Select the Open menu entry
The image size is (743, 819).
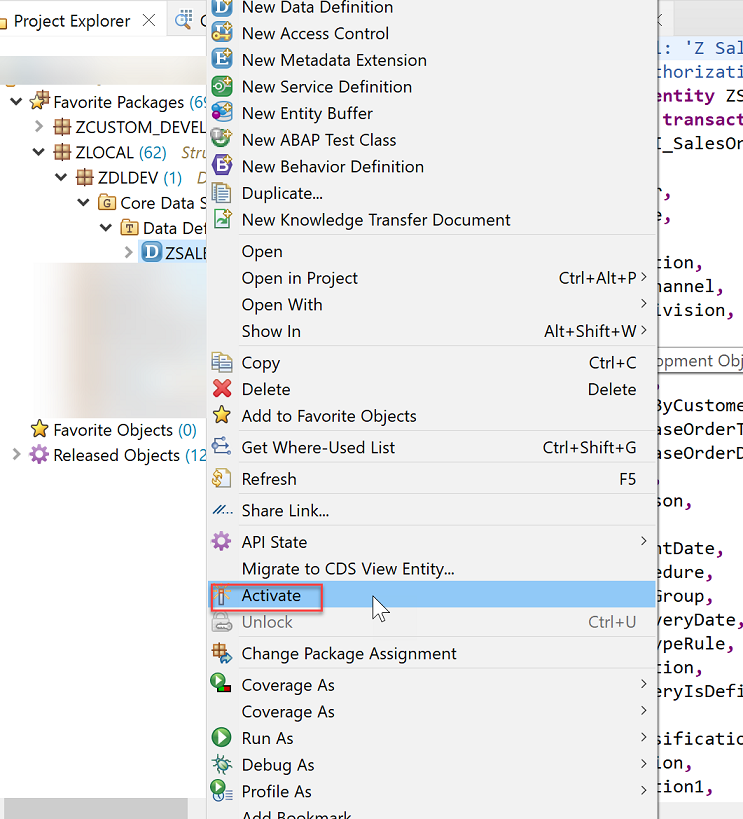[x=432, y=251]
